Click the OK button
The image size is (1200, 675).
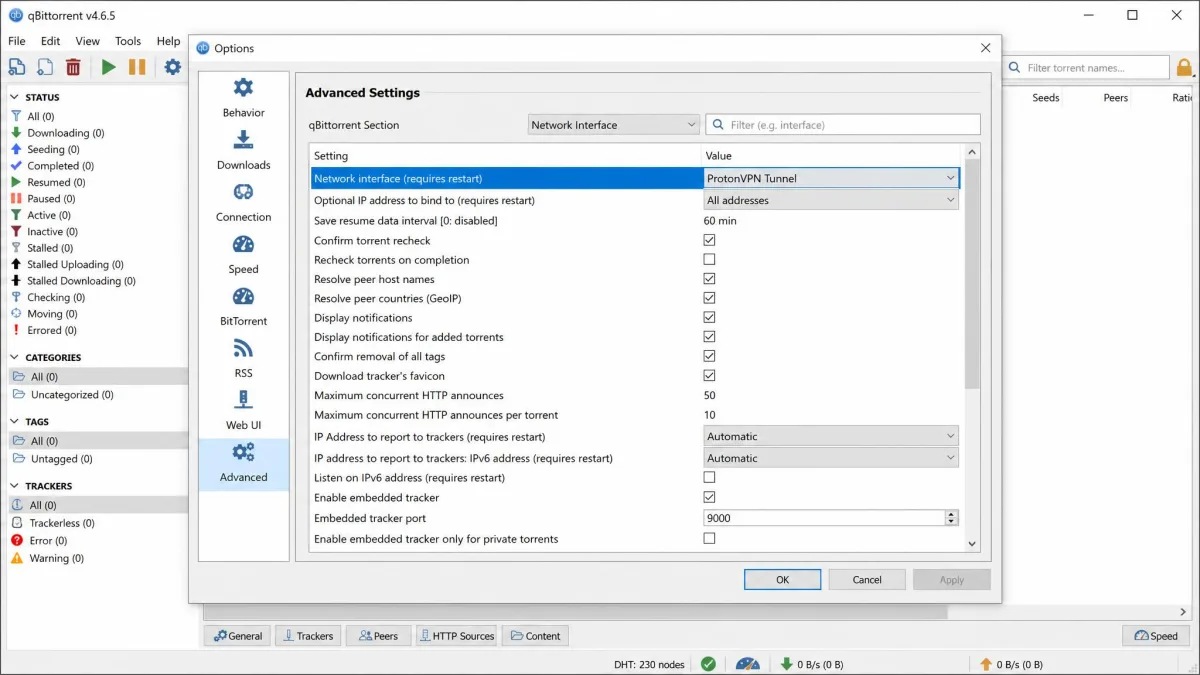point(782,580)
